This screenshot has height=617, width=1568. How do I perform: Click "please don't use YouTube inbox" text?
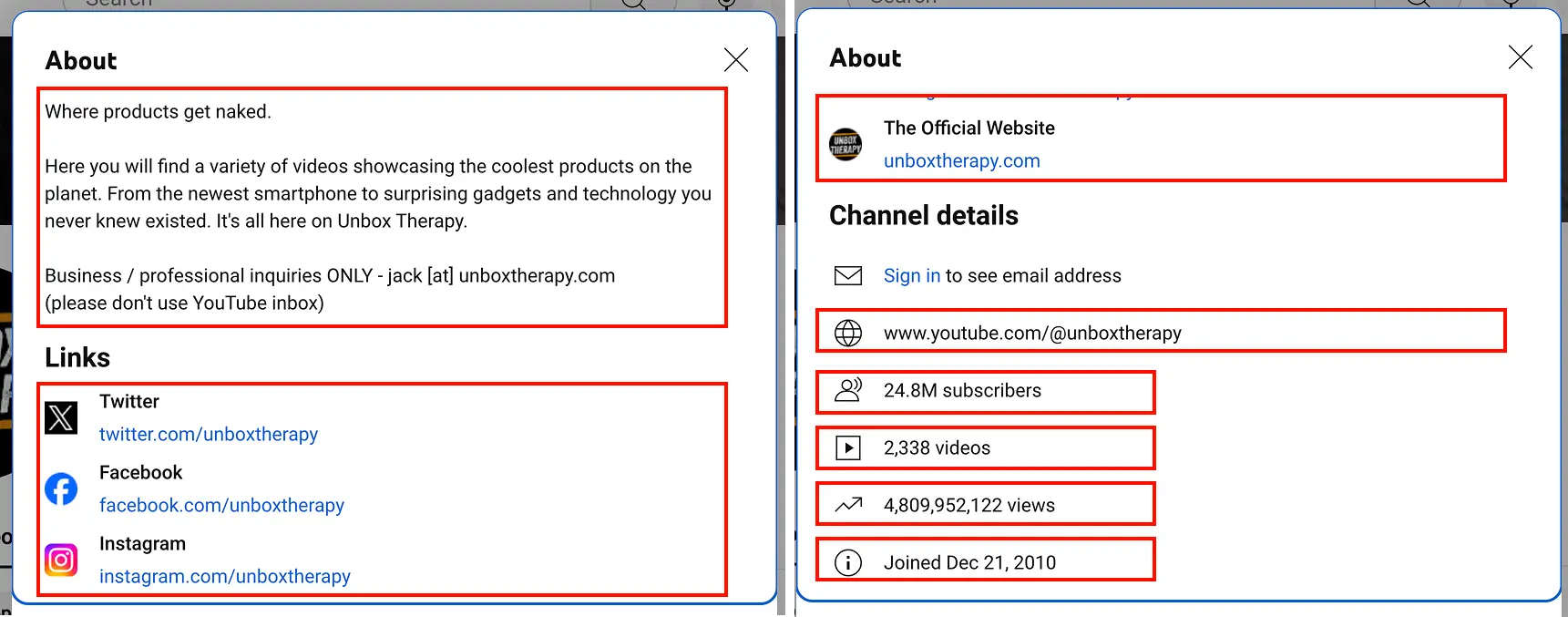pos(184,303)
